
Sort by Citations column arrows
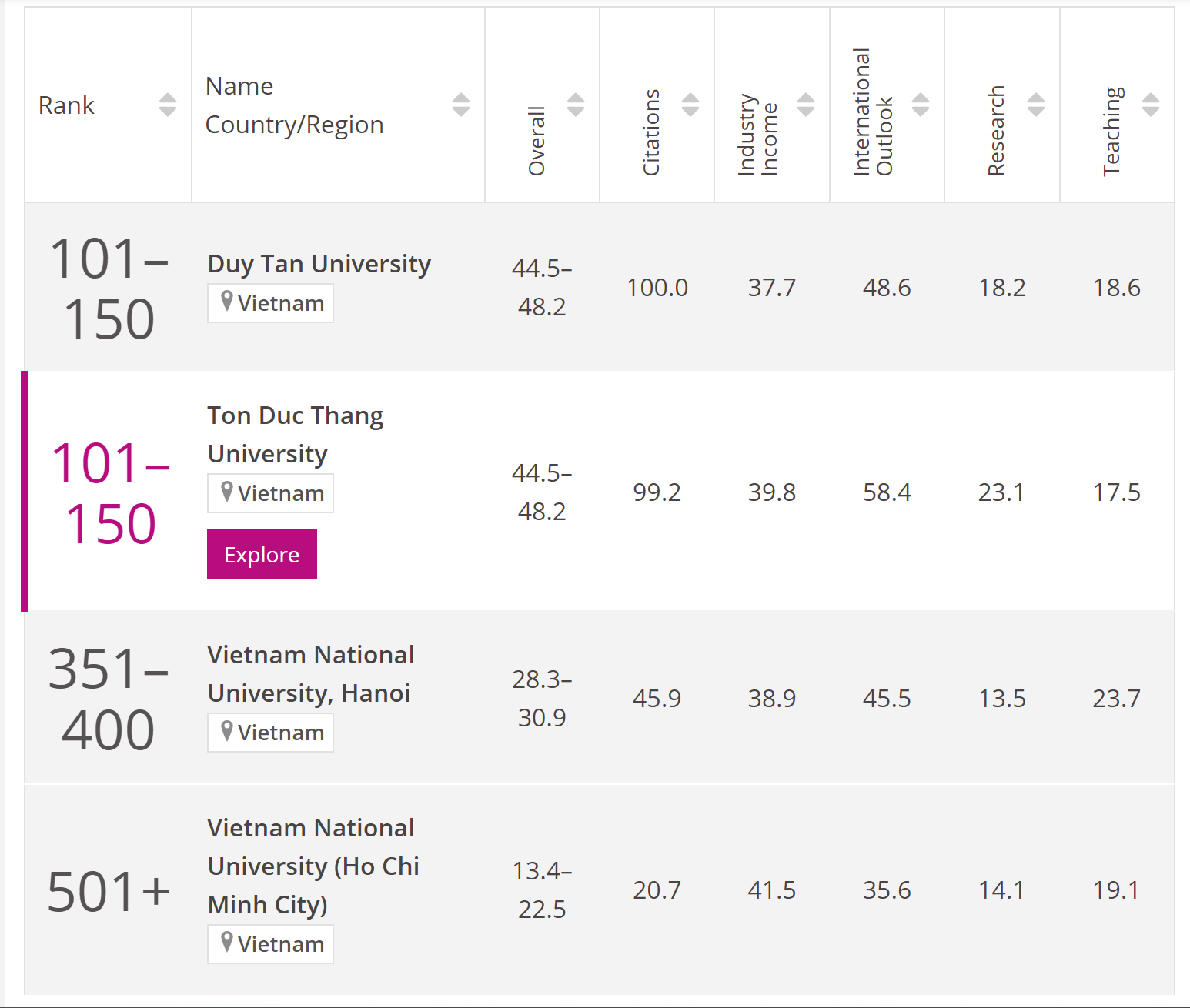click(x=690, y=105)
